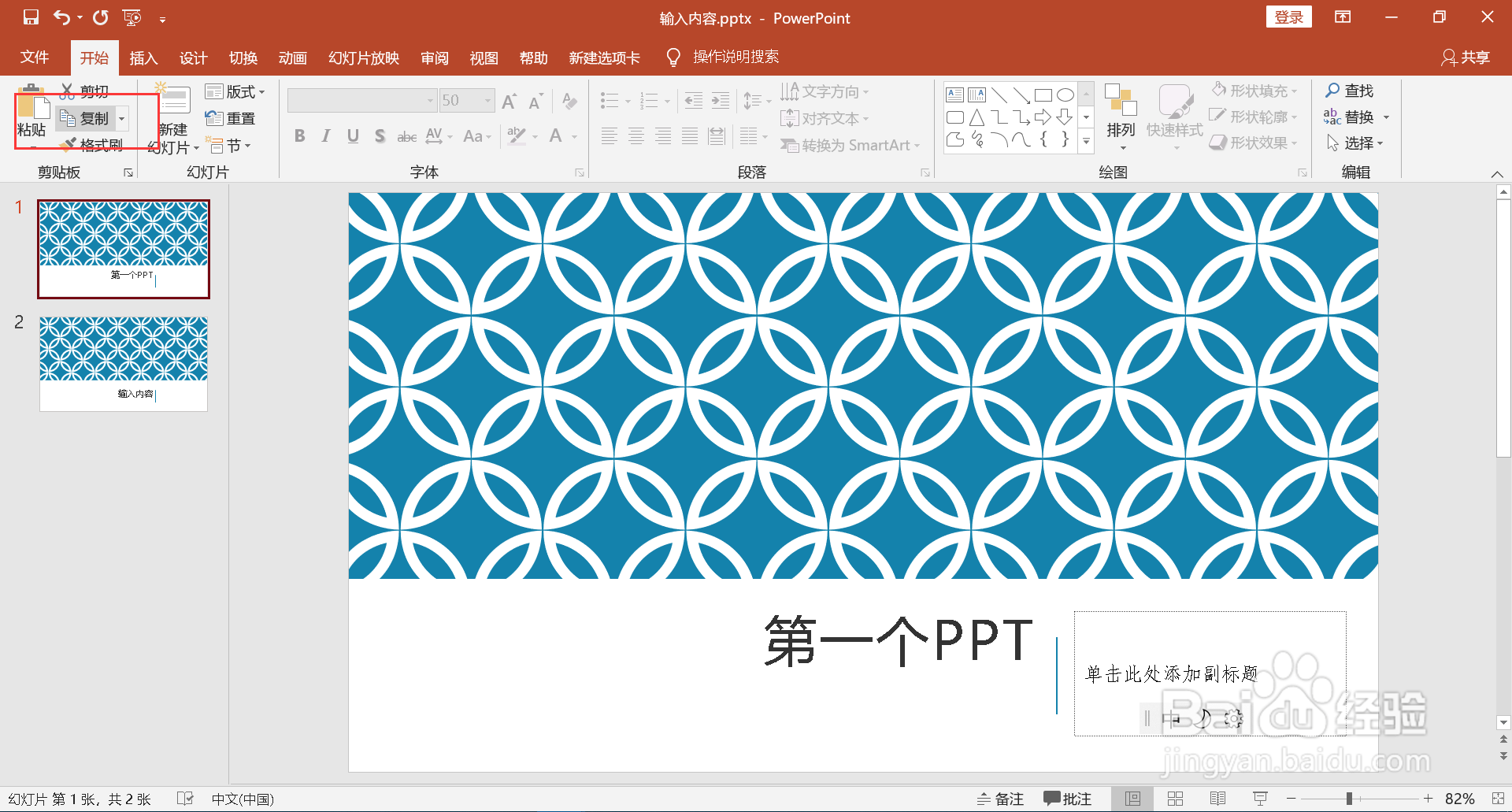Select the Down Arrow block shape
This screenshot has width=1512, height=812.
(x=1065, y=117)
